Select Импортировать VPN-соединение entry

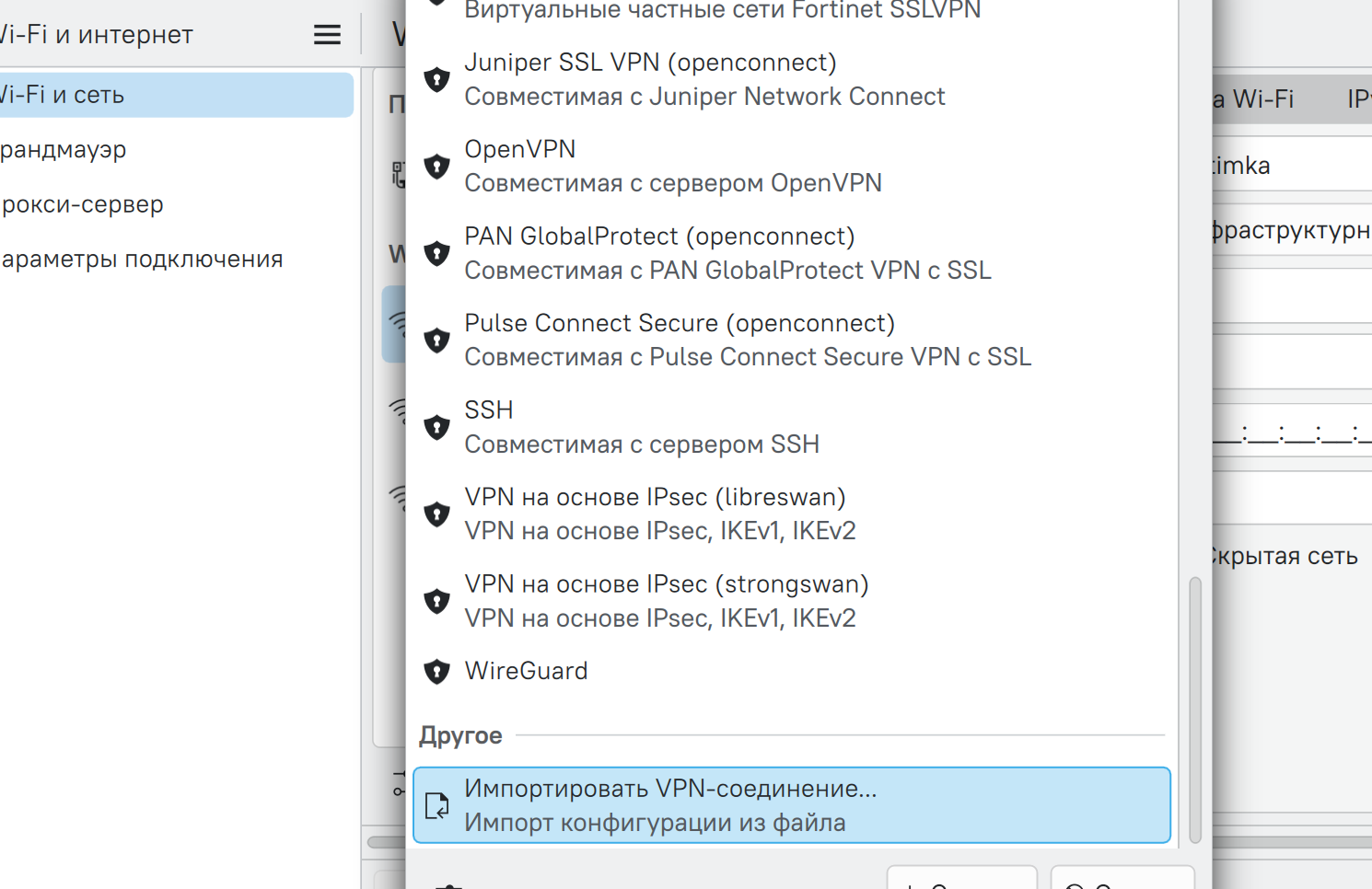(792, 805)
